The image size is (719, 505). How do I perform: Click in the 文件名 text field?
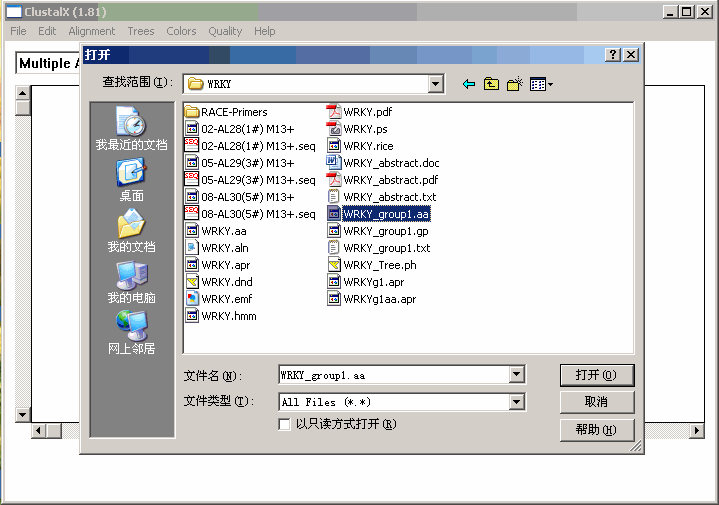point(394,375)
